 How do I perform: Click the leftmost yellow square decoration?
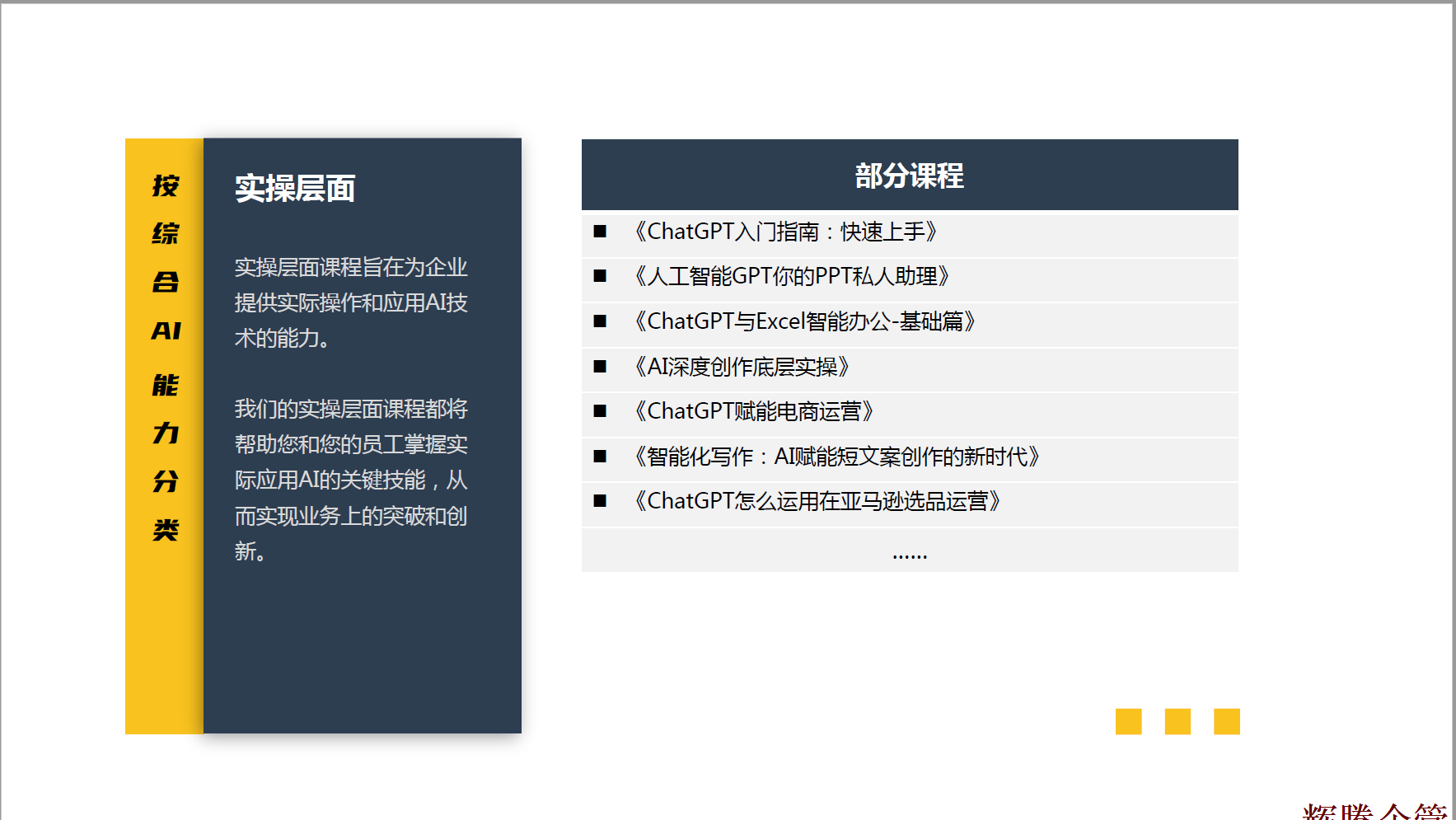[1128, 721]
